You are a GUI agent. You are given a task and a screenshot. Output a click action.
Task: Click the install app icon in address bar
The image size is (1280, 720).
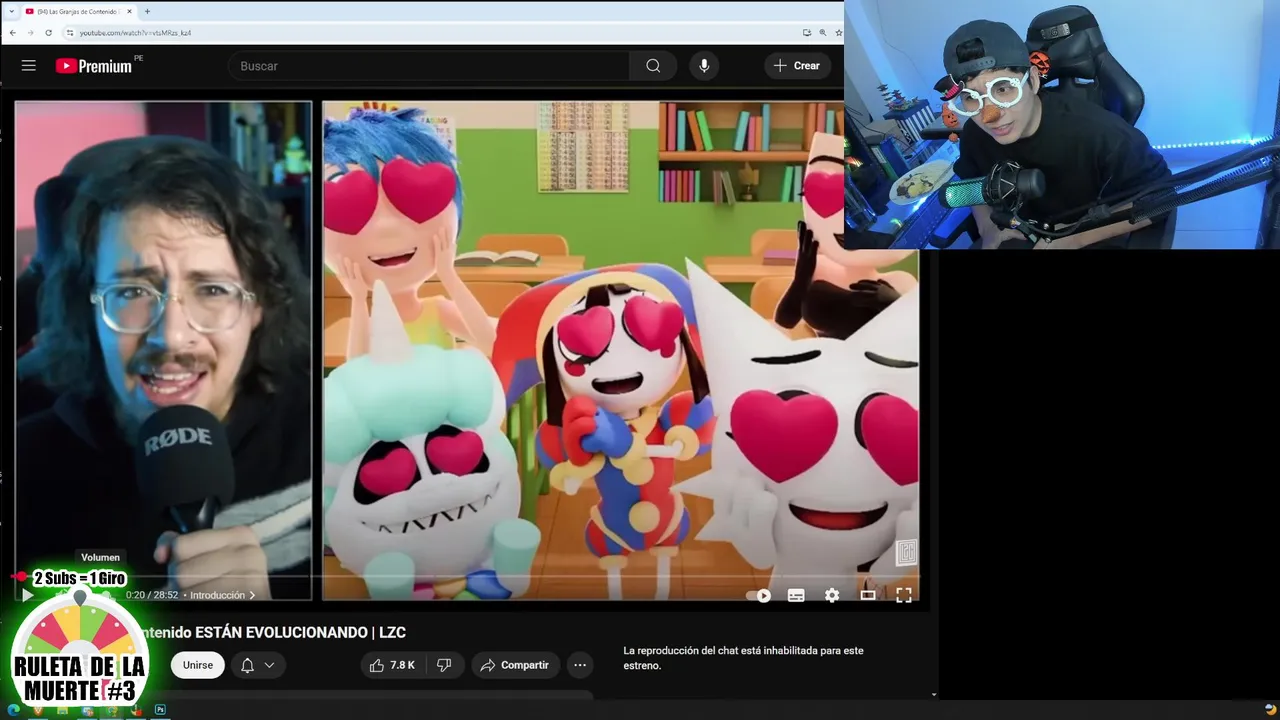pyautogui.click(x=807, y=33)
